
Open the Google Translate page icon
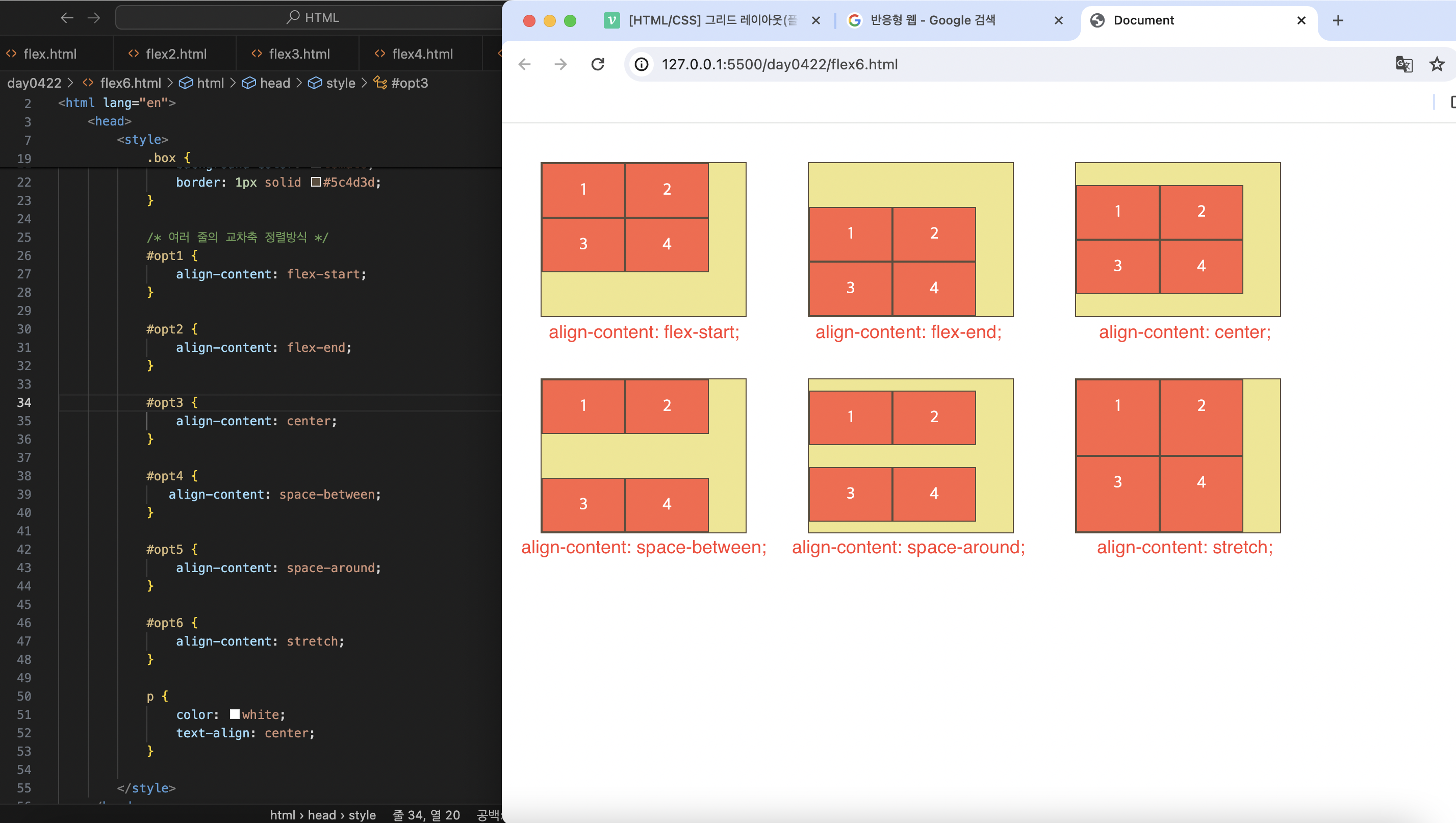coord(1403,64)
